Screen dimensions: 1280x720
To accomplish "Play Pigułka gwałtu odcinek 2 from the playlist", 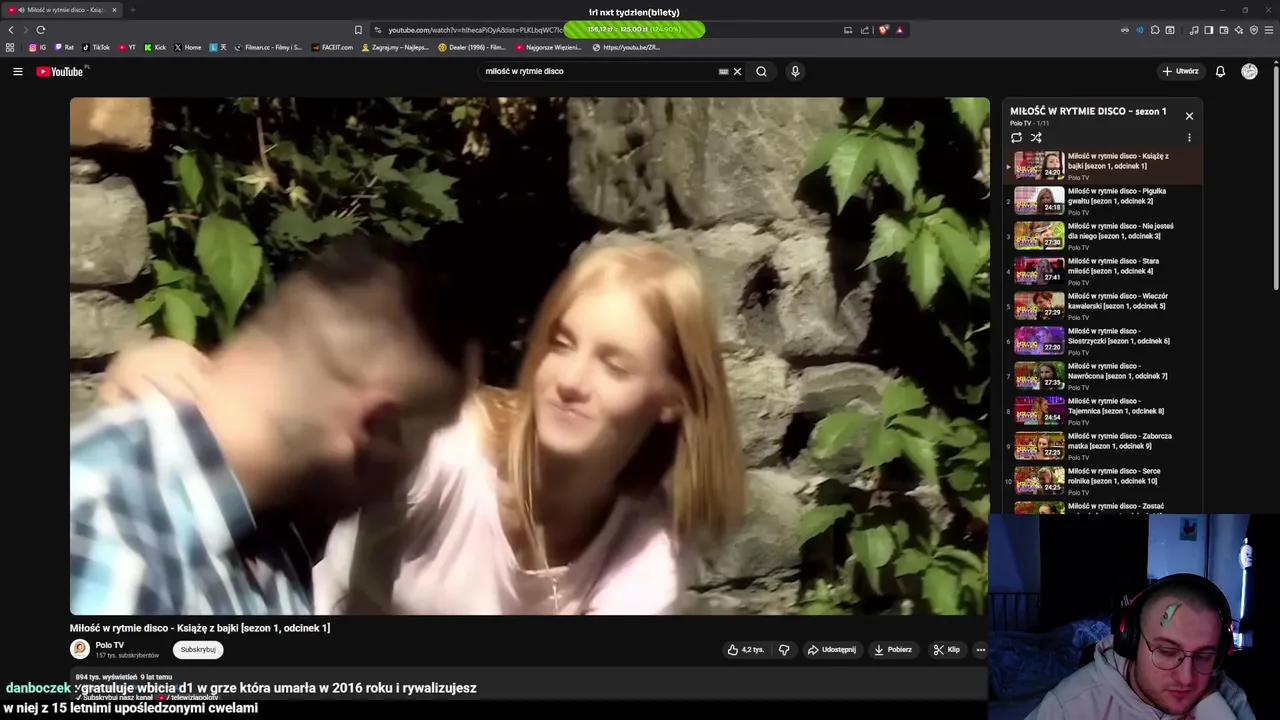I will coord(1102,201).
